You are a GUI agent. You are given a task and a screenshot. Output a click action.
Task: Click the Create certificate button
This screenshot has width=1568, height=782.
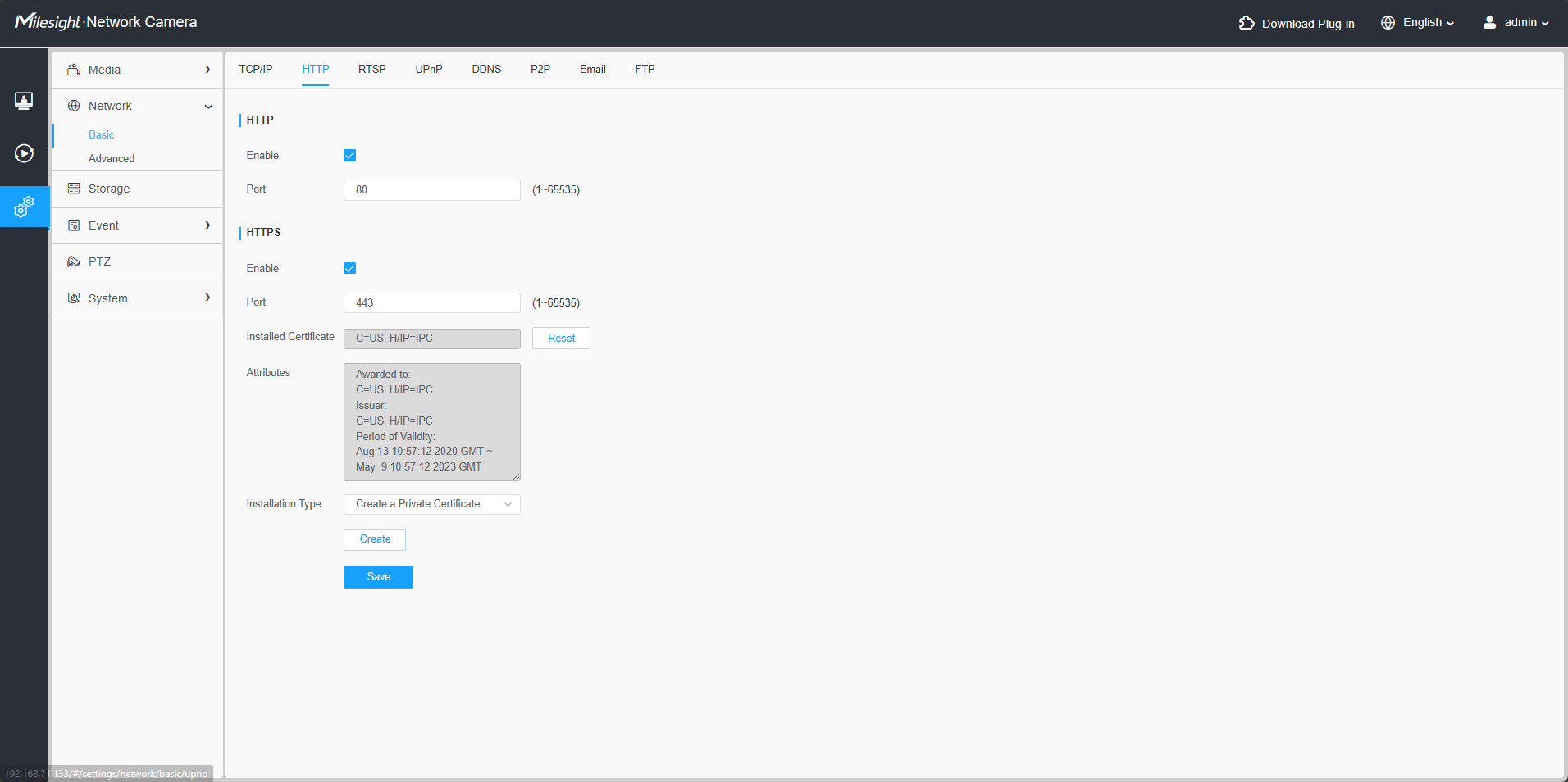(x=375, y=539)
